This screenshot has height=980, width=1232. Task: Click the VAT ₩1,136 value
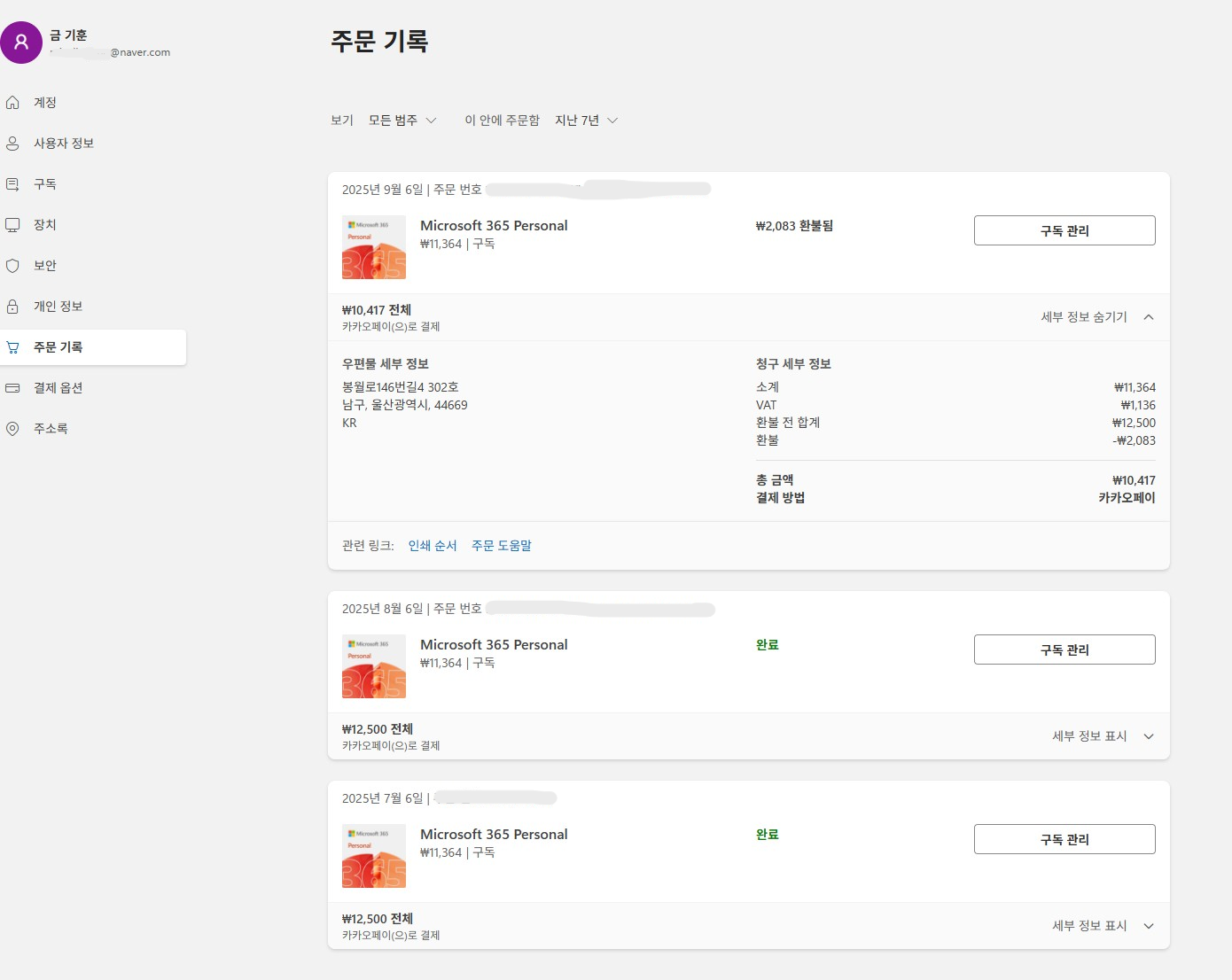tap(1138, 405)
